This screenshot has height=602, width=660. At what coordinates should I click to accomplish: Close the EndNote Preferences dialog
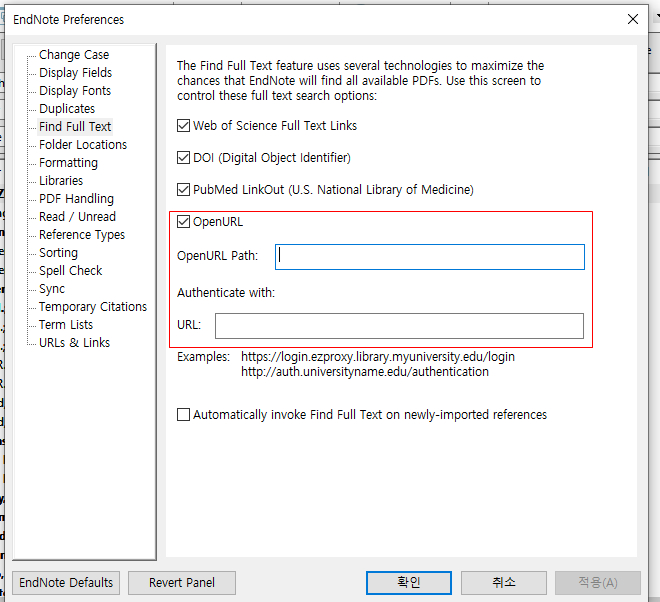click(633, 19)
